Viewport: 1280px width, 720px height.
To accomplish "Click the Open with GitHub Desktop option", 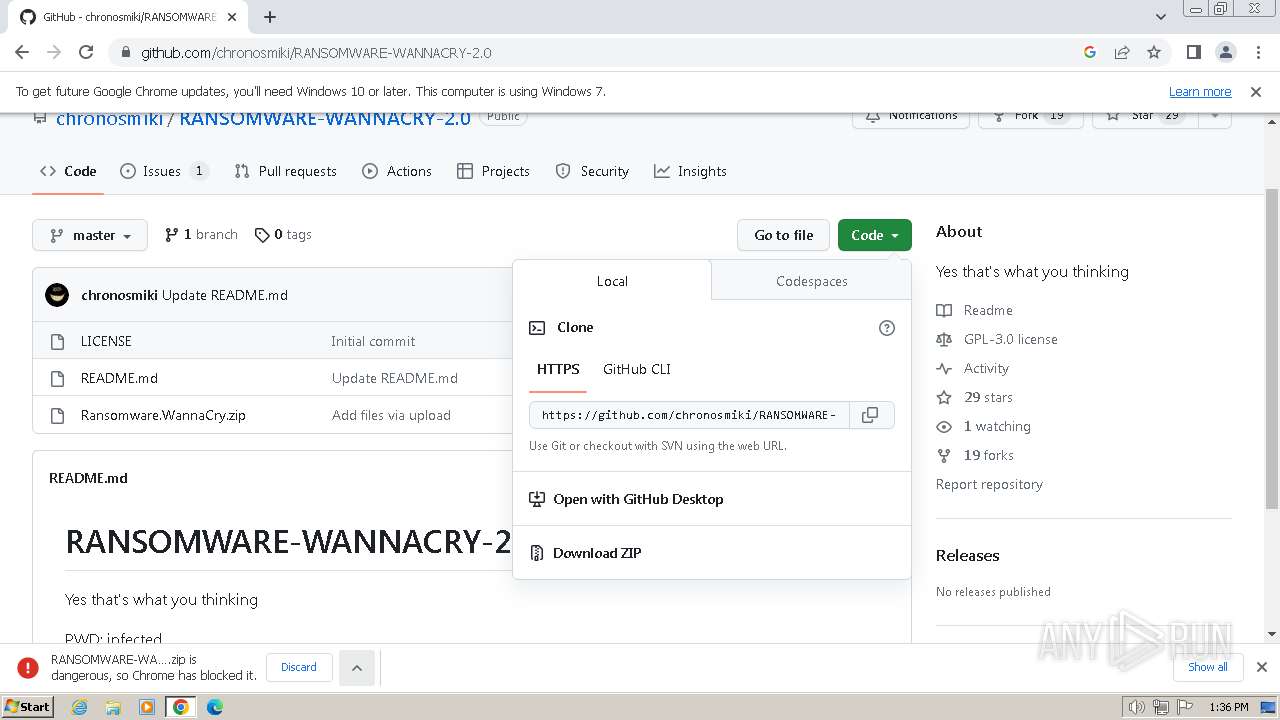I will 638,499.
